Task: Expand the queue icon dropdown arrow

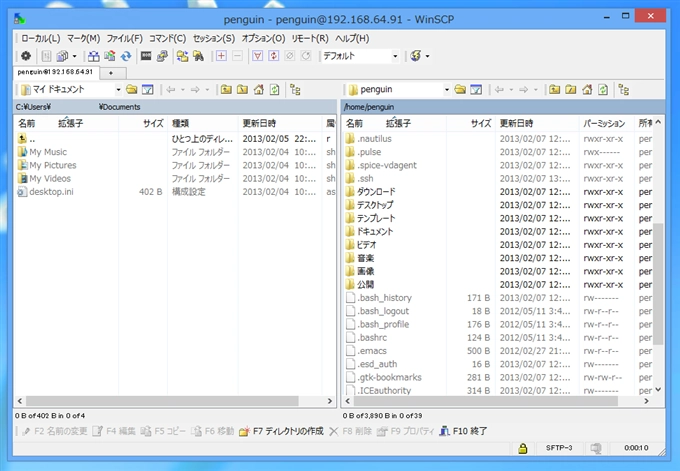Action: tap(75, 56)
